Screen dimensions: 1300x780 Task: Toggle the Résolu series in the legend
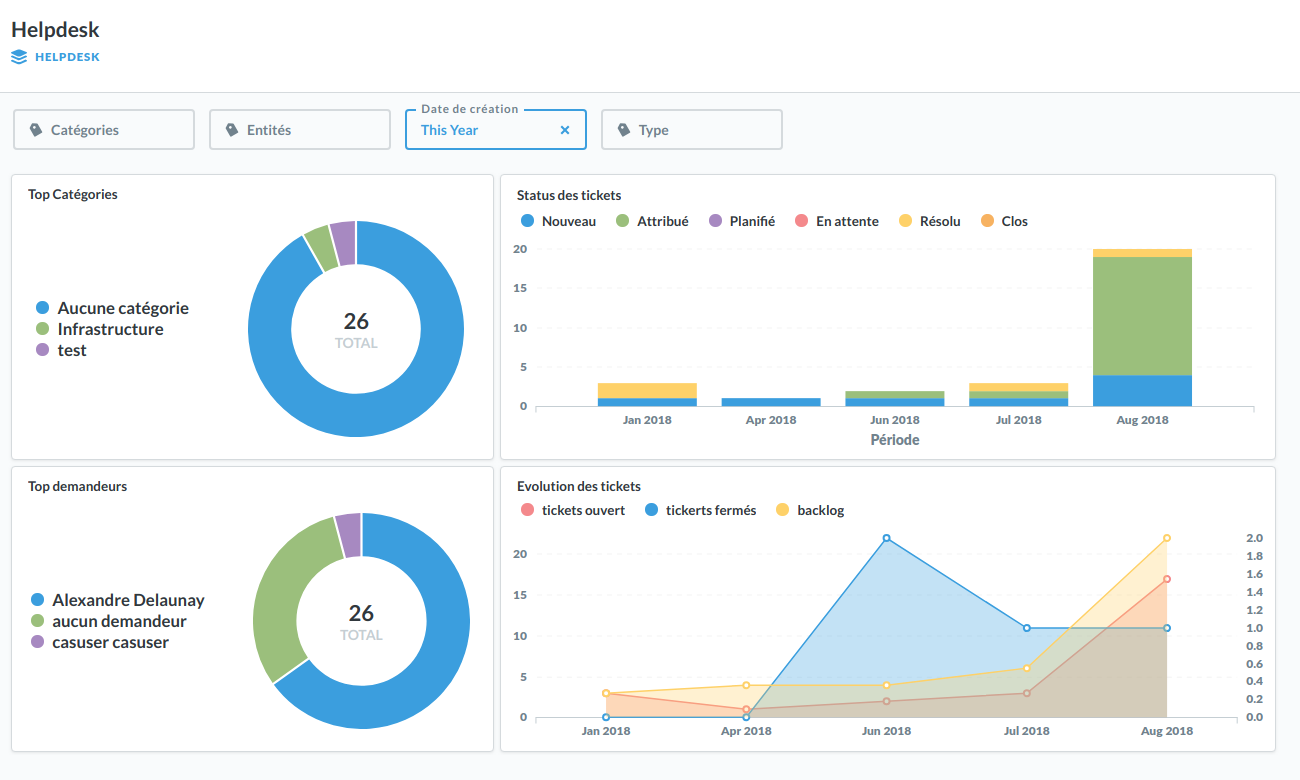(x=930, y=221)
